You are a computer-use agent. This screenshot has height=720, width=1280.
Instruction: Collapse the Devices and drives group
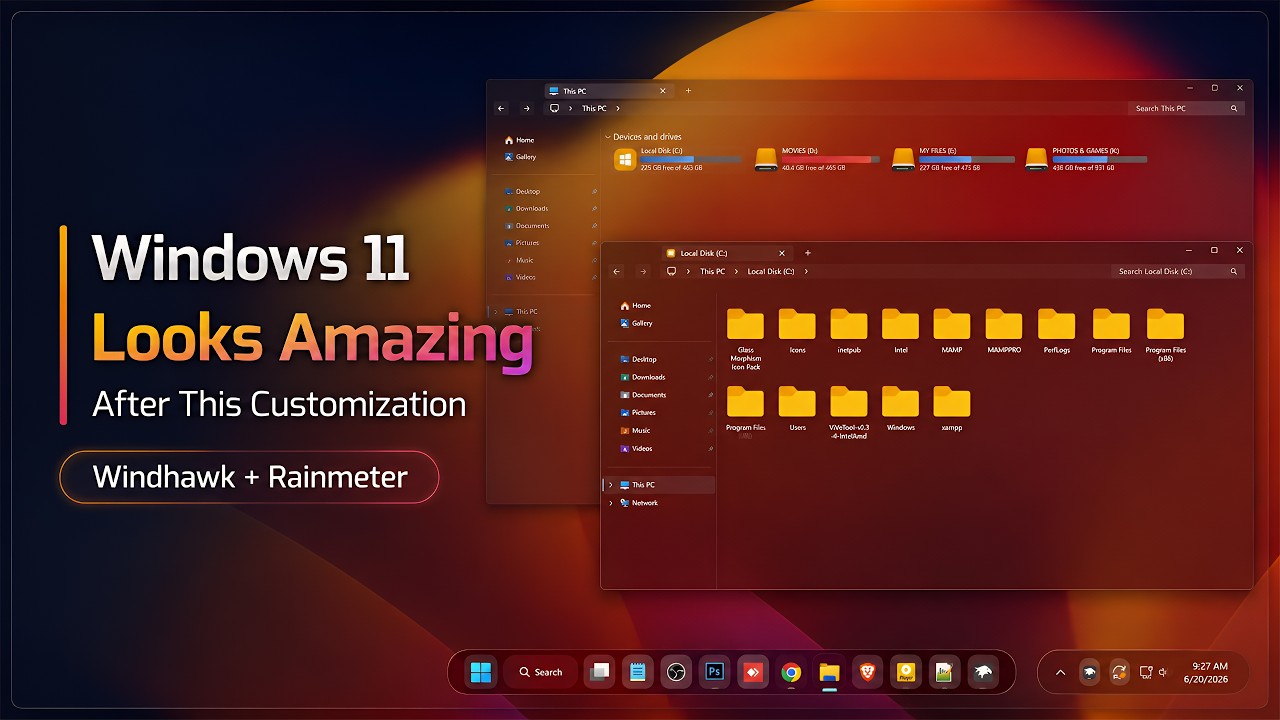point(608,137)
